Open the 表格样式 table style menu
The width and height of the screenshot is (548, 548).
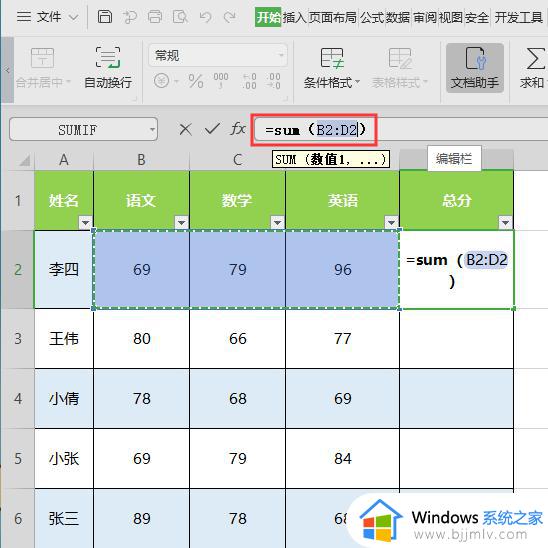click(400, 68)
